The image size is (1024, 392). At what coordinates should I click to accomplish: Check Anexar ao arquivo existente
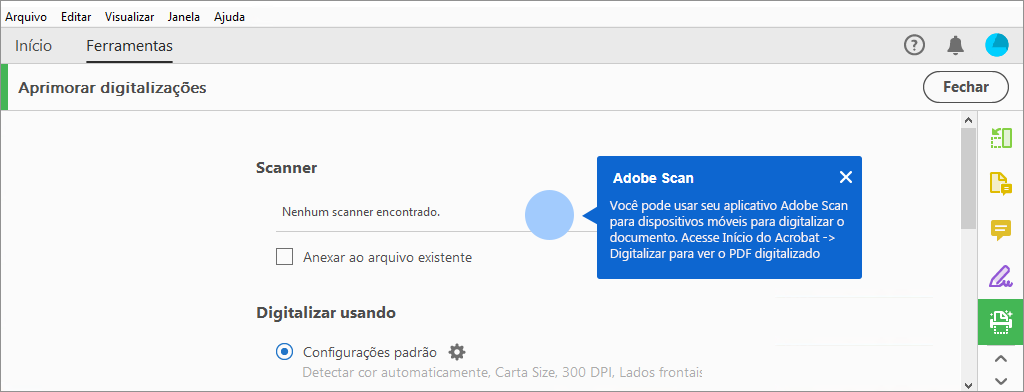[284, 257]
